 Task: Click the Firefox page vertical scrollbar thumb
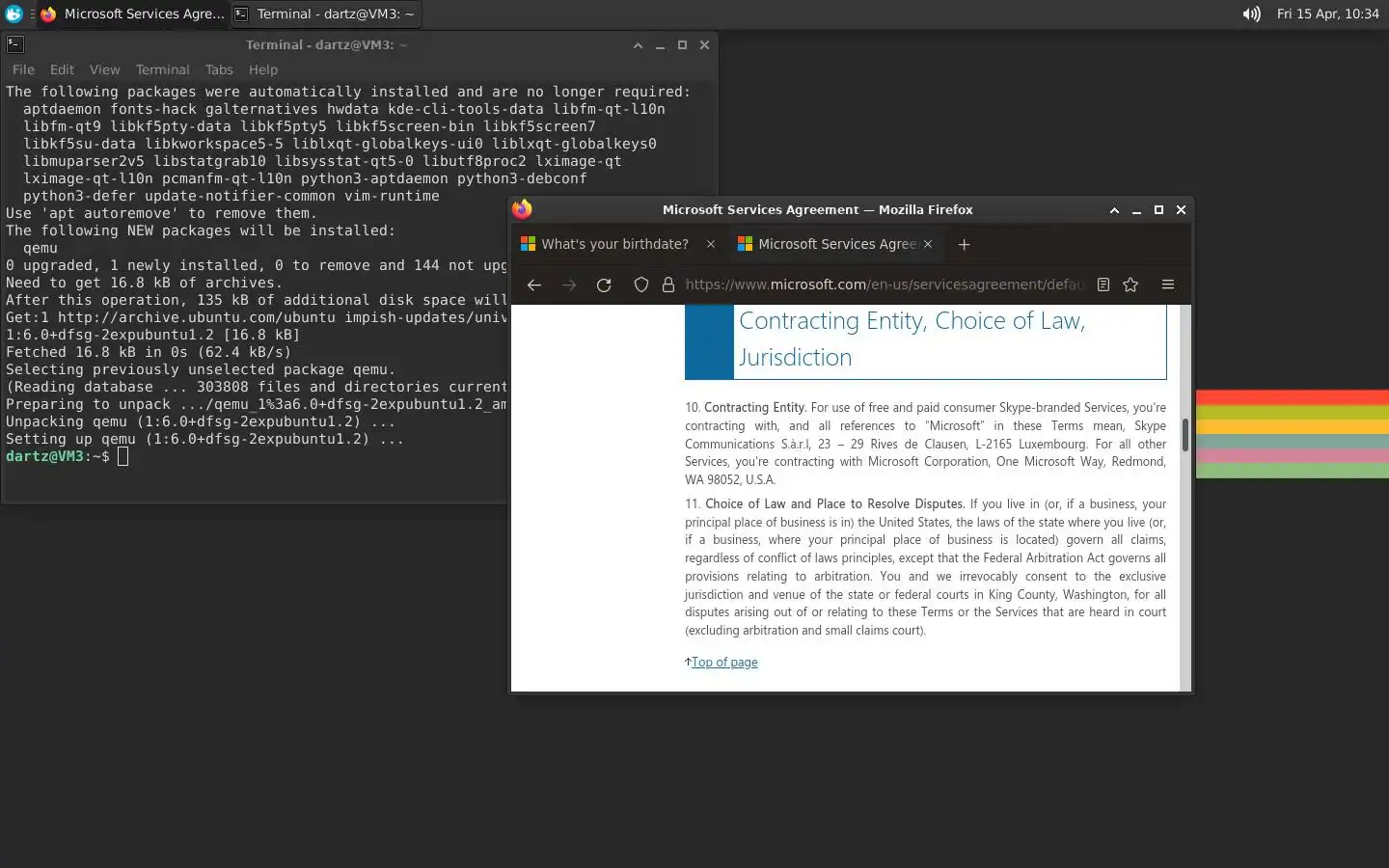coord(1185,435)
